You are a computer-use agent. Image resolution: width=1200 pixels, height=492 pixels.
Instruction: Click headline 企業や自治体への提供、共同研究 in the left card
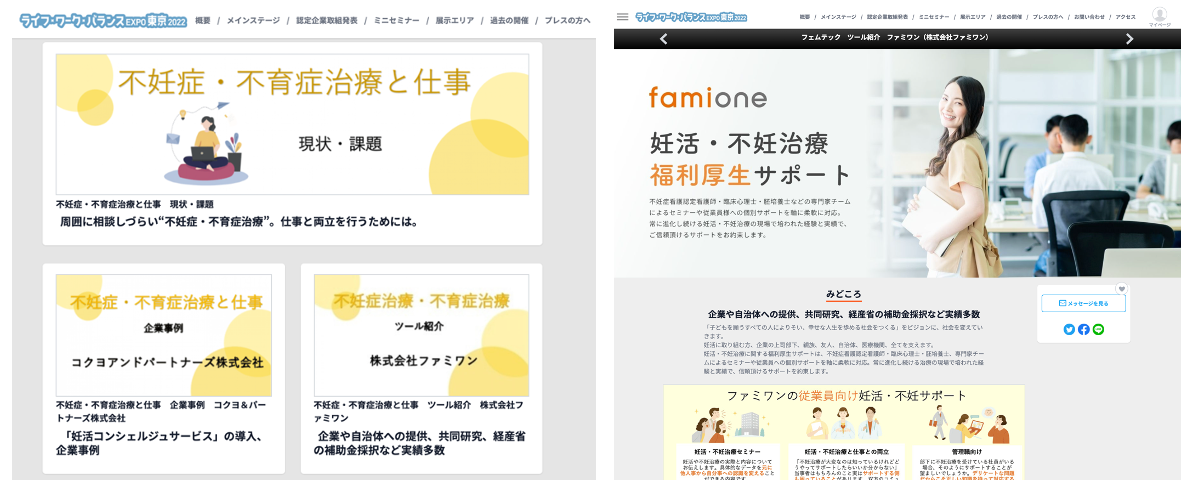coord(421,444)
